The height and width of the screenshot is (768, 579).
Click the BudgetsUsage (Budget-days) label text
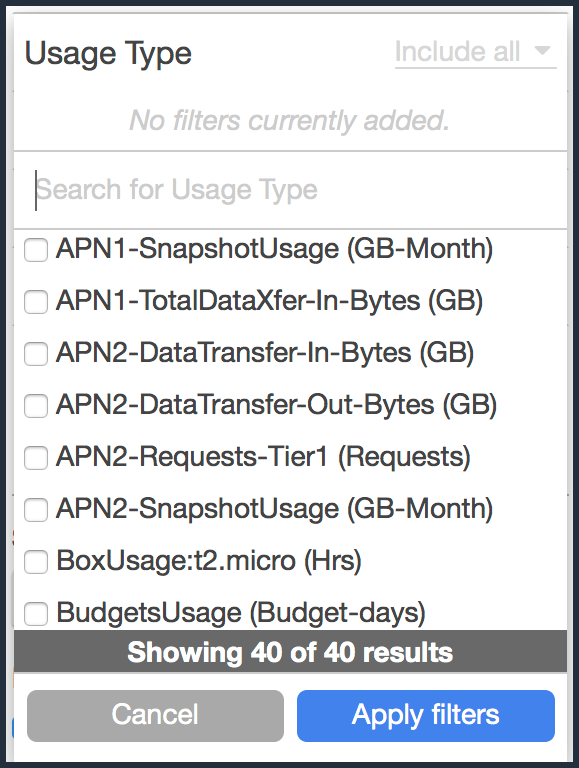[241, 613]
